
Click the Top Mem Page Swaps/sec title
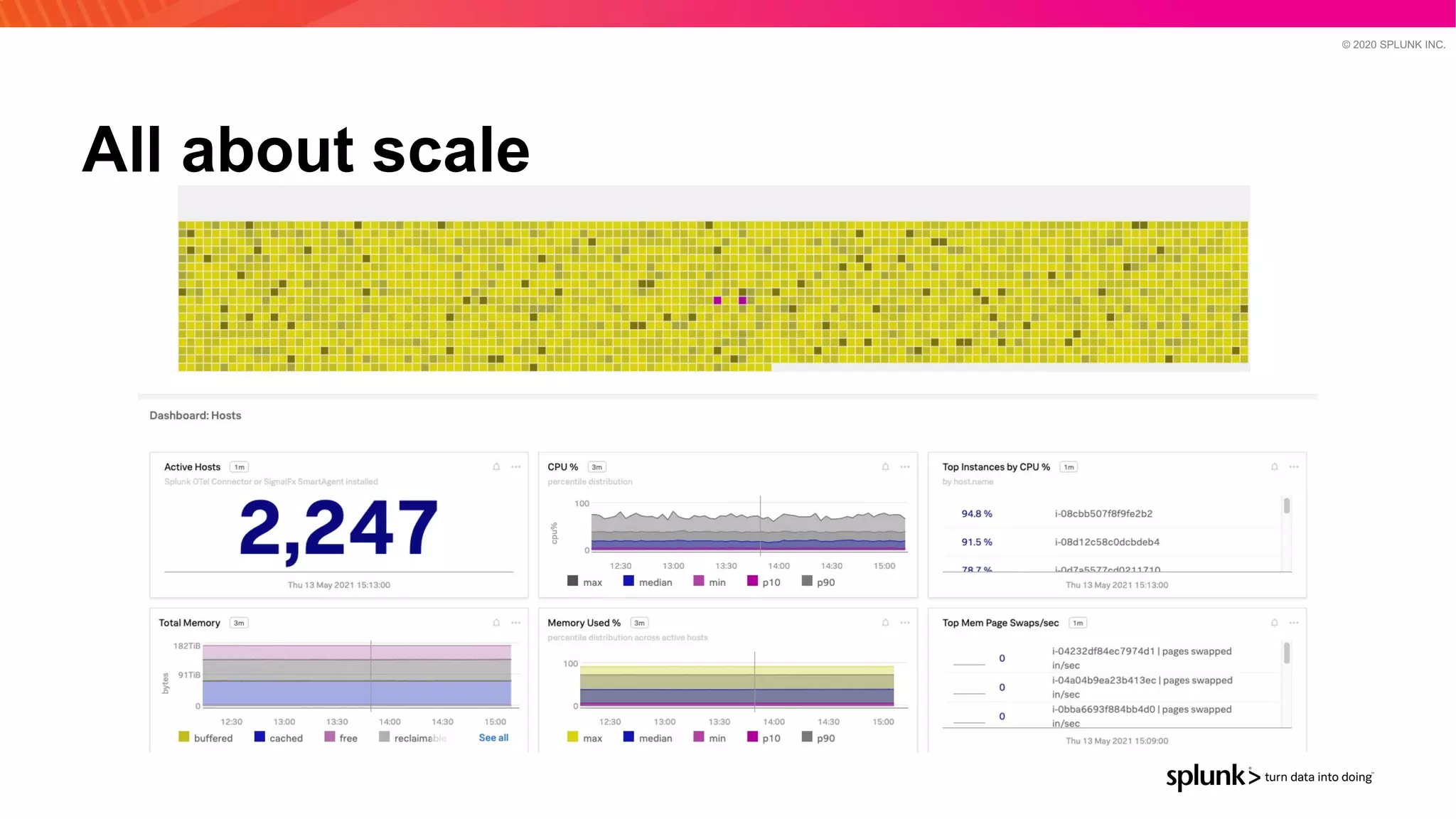[x=1000, y=623]
